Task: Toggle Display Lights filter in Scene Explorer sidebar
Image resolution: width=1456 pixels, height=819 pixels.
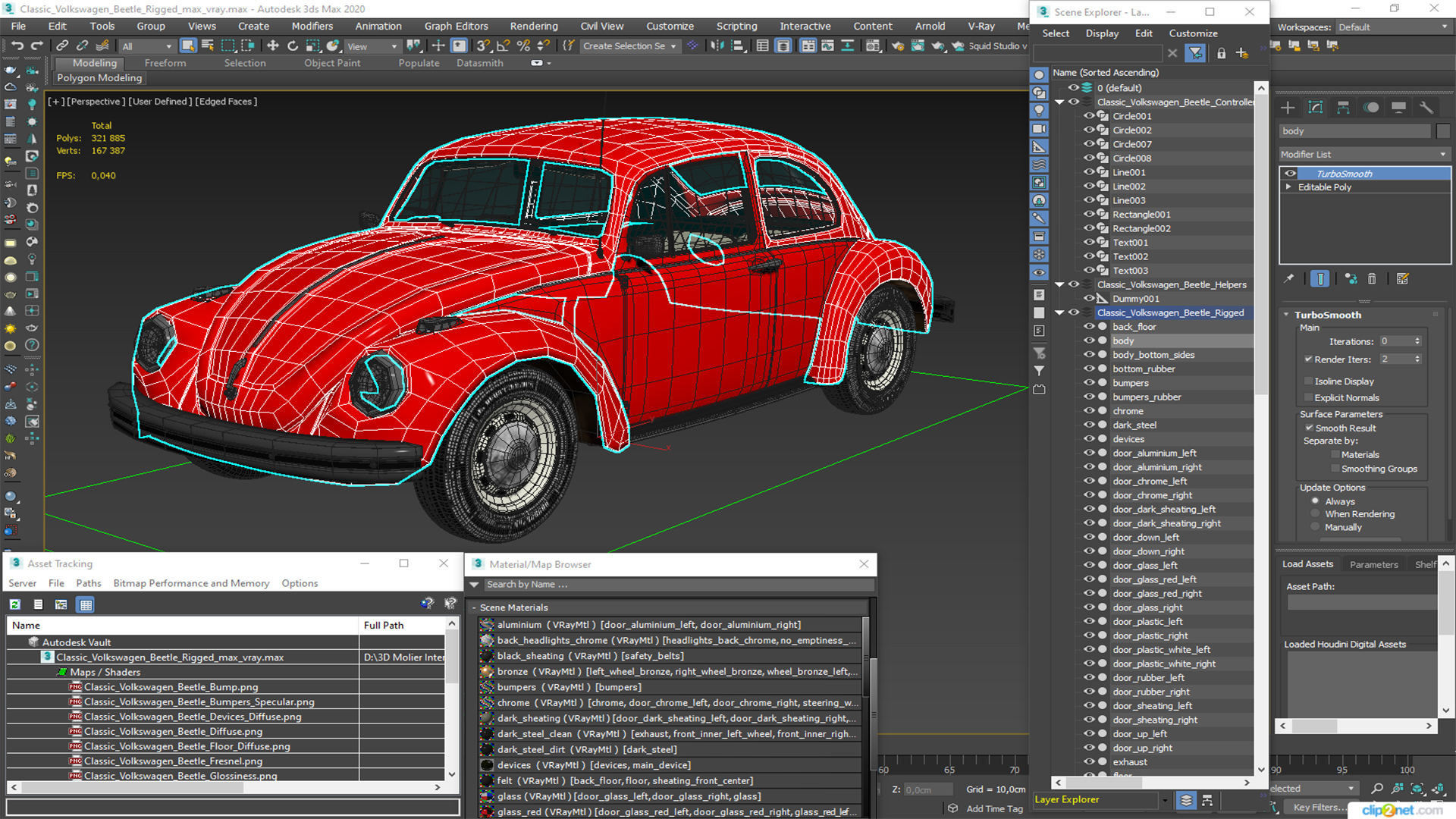Action: click(x=1039, y=111)
